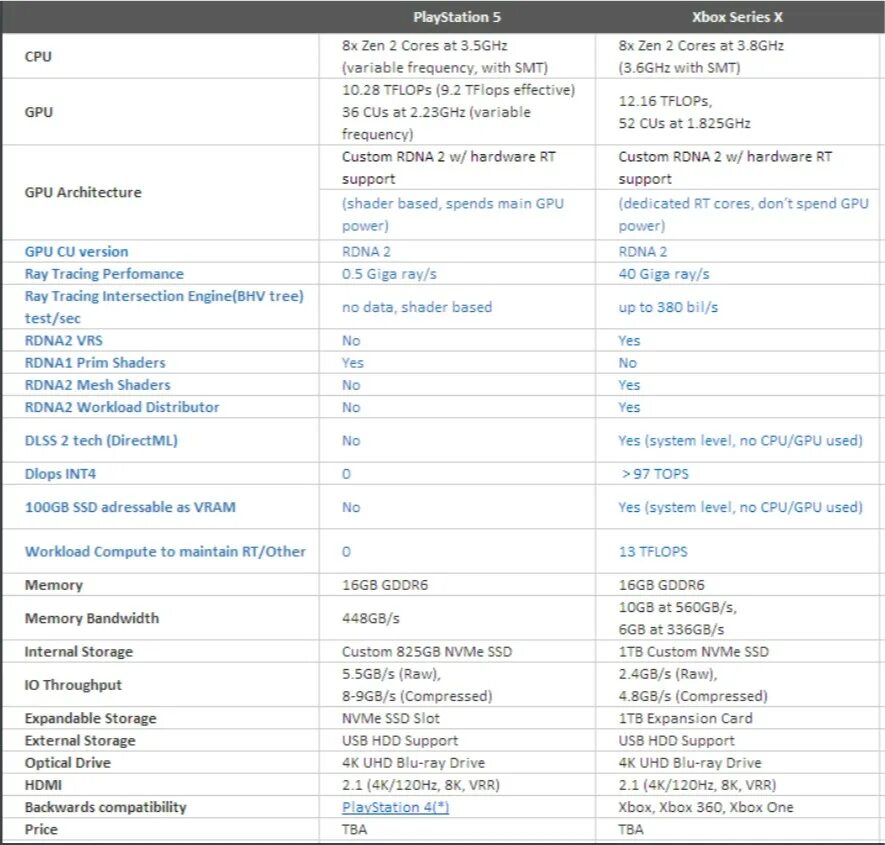Click the RDNA1 Prim Shaders label

[95, 362]
